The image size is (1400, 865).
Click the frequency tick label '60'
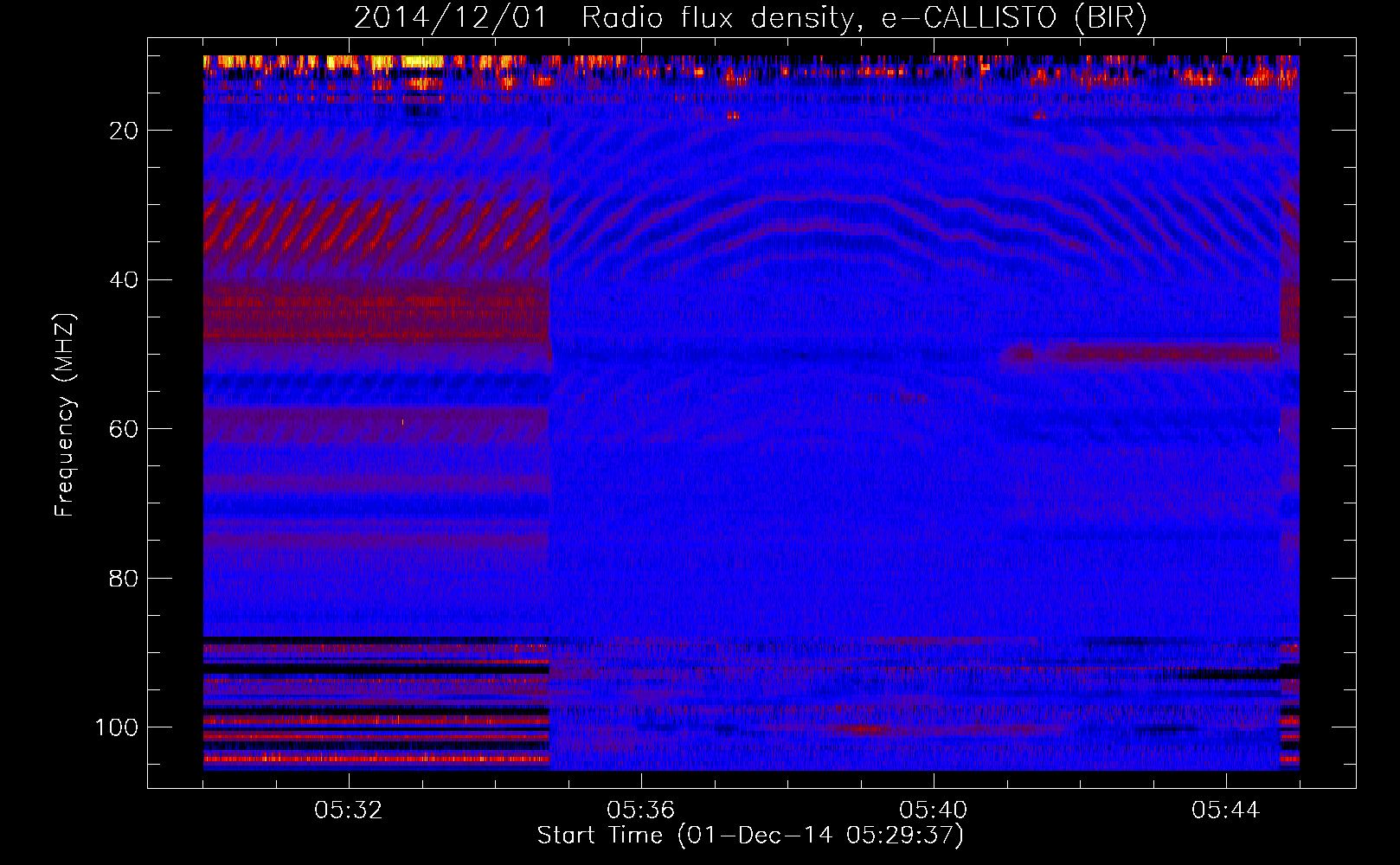click(x=124, y=429)
